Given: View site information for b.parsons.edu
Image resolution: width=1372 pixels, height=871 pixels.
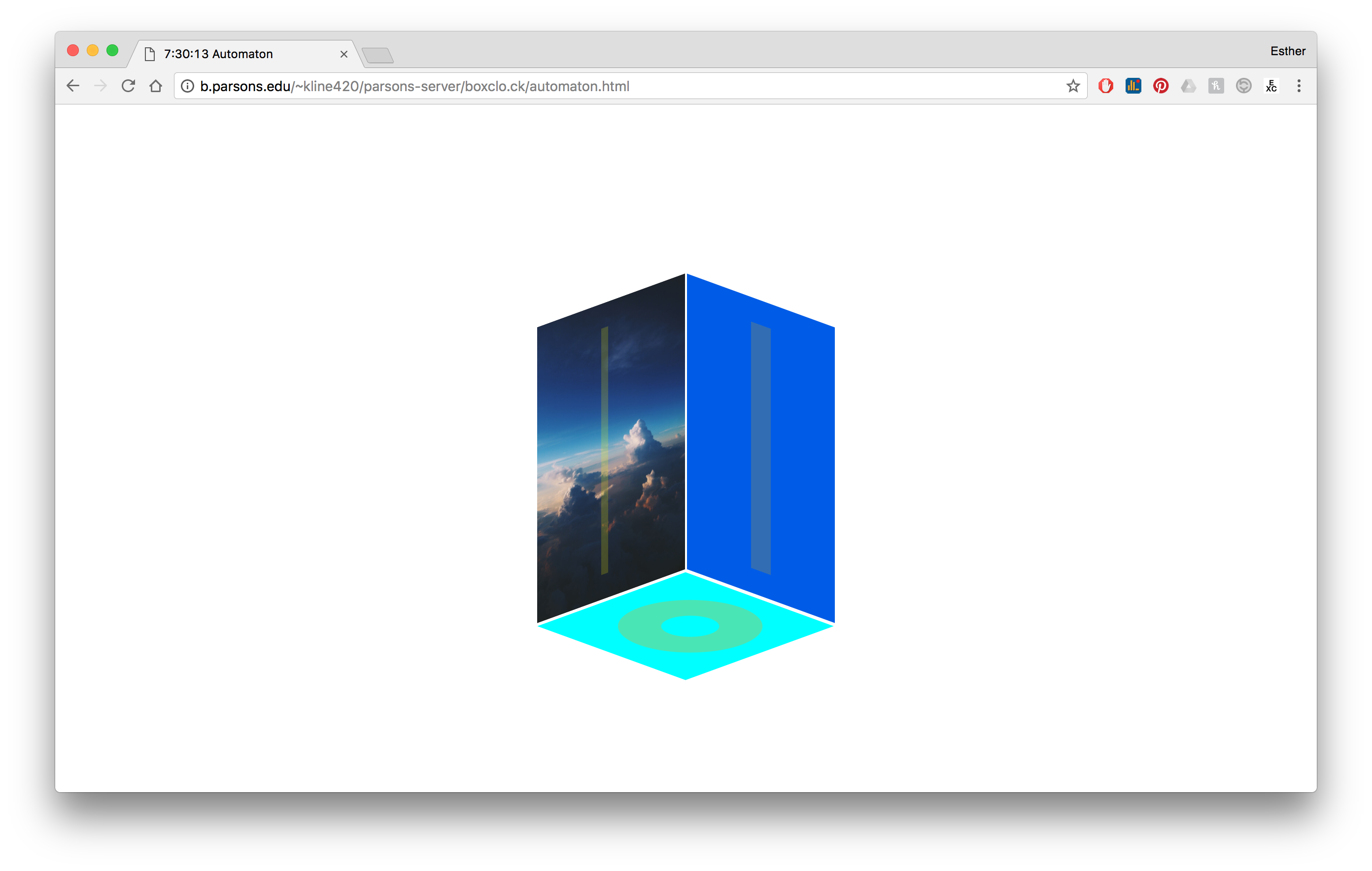Looking at the screenshot, I should tap(187, 86).
